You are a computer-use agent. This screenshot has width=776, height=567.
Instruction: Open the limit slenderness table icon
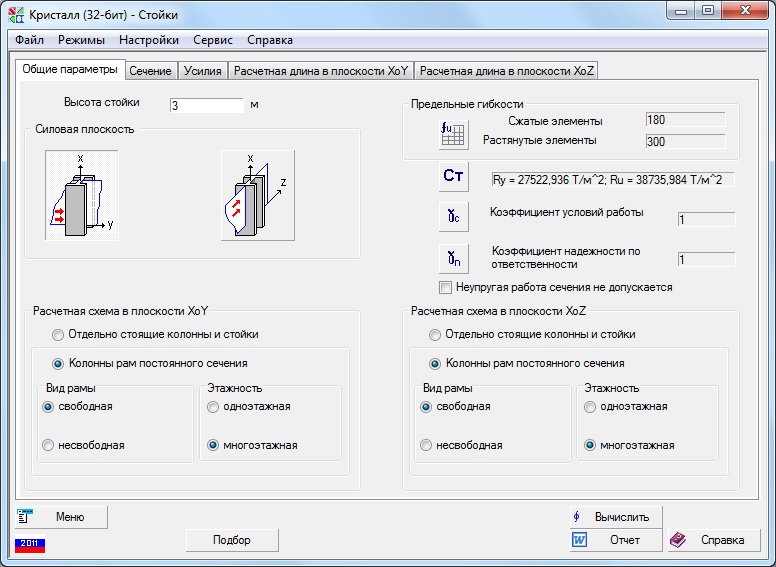(x=453, y=132)
